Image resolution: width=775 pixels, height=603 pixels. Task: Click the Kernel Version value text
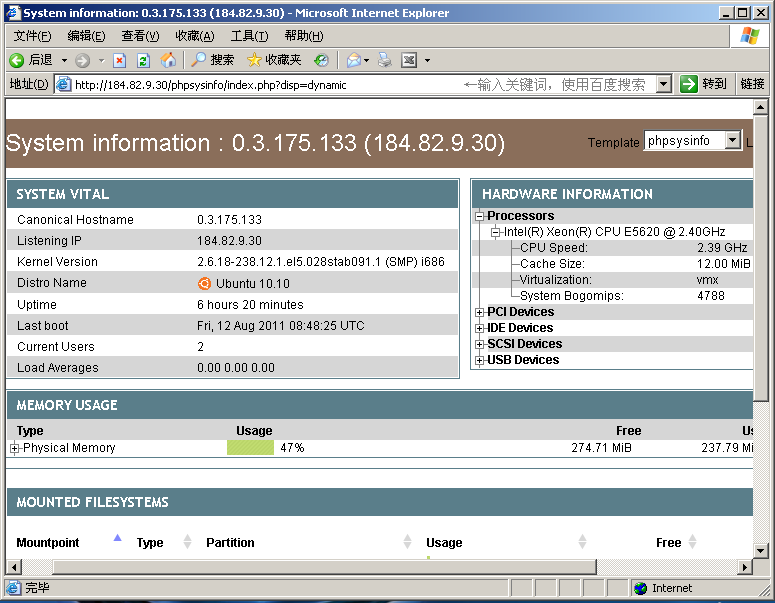click(321, 262)
